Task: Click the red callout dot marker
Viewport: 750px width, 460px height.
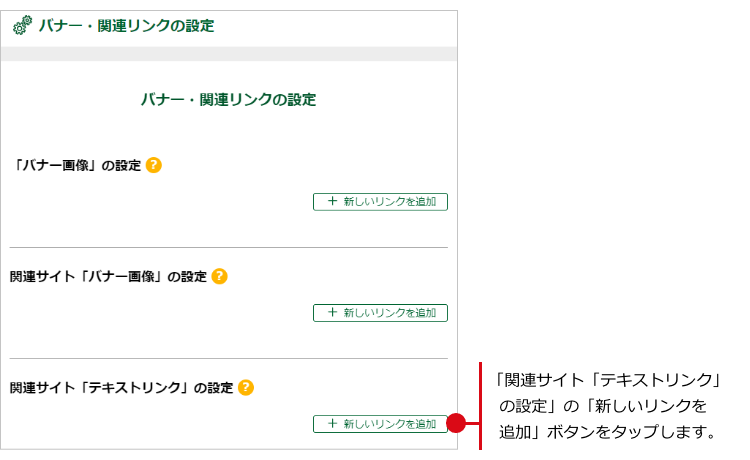Action: pos(456,423)
